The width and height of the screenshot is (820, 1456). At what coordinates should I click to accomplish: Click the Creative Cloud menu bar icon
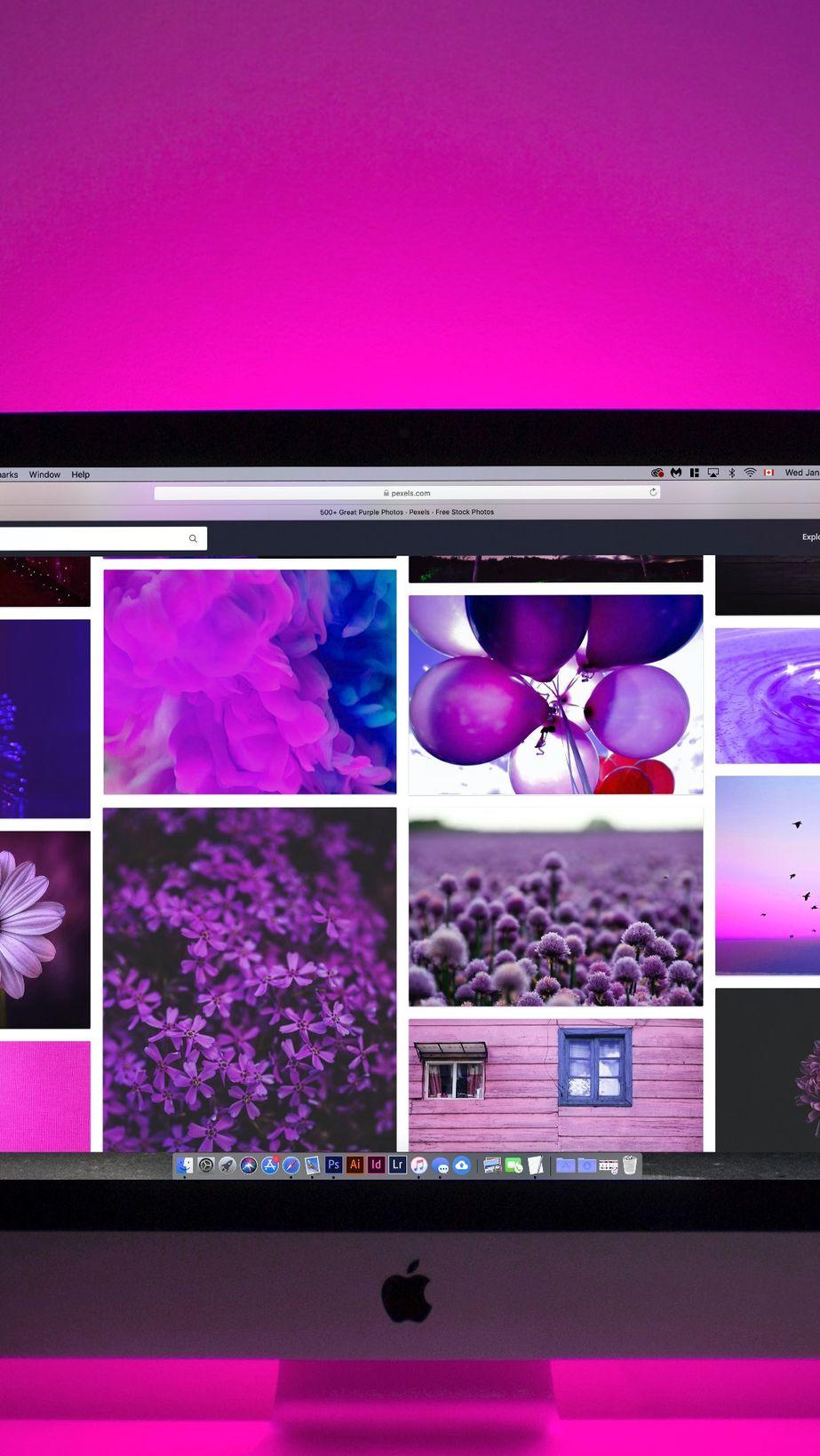pos(657,473)
